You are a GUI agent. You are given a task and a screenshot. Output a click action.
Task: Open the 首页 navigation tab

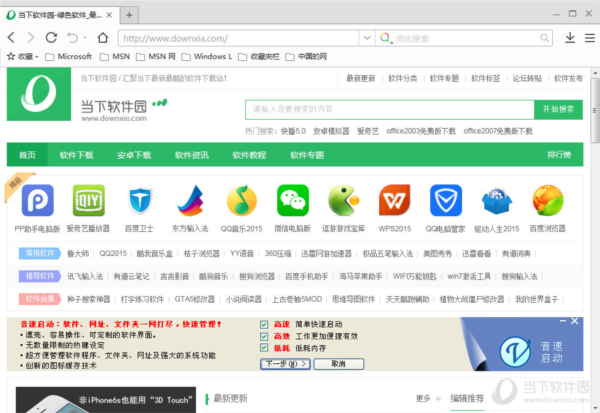tap(27, 155)
